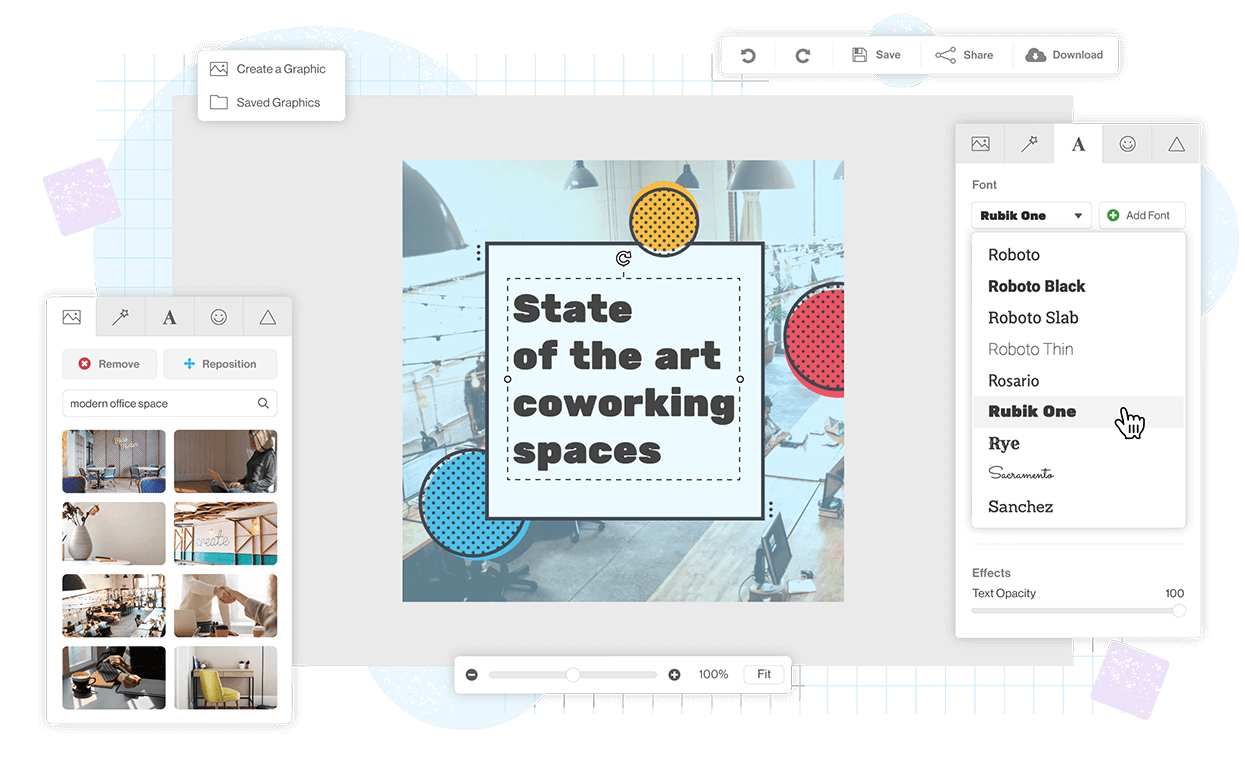Download the finished graphic

1066,54
